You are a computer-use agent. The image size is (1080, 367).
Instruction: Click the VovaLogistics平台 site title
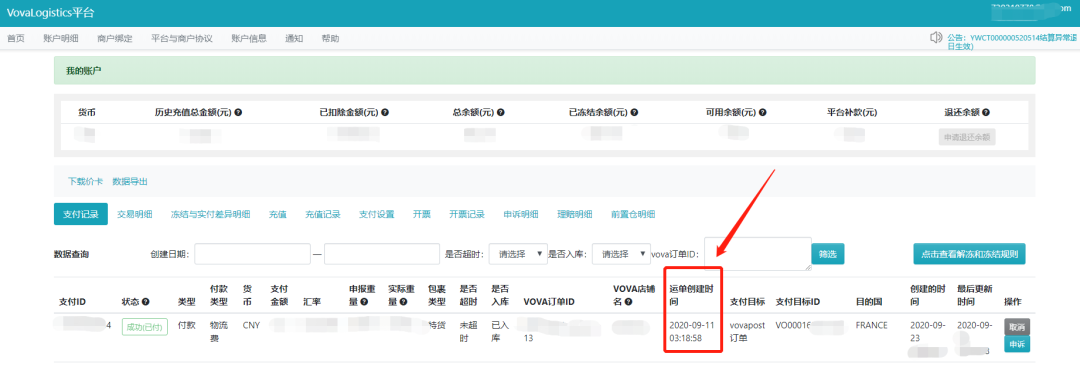point(51,12)
